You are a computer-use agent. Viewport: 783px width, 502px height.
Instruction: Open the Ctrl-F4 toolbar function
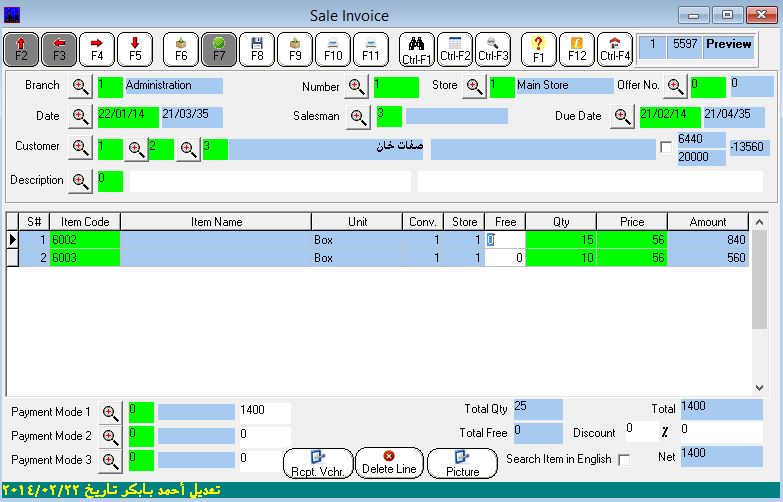615,48
